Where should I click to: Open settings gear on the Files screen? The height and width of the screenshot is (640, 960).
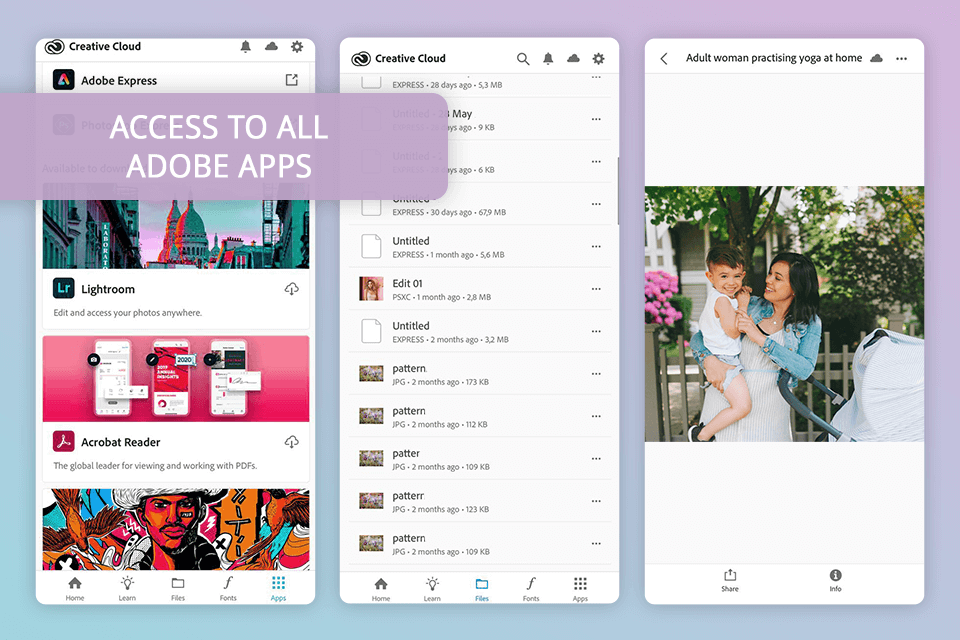tap(599, 59)
